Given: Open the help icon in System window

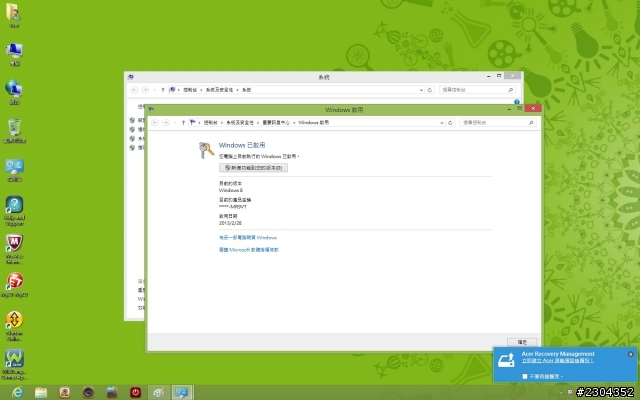Looking at the screenshot, I should click(x=517, y=102).
